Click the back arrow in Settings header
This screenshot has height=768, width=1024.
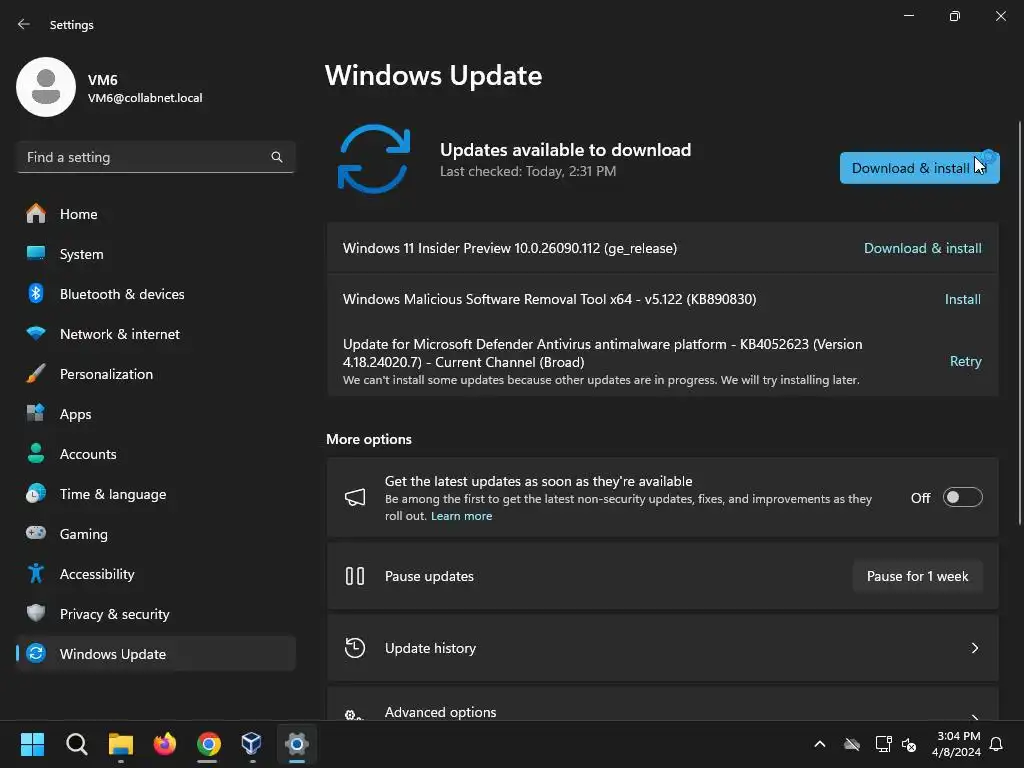[x=24, y=24]
